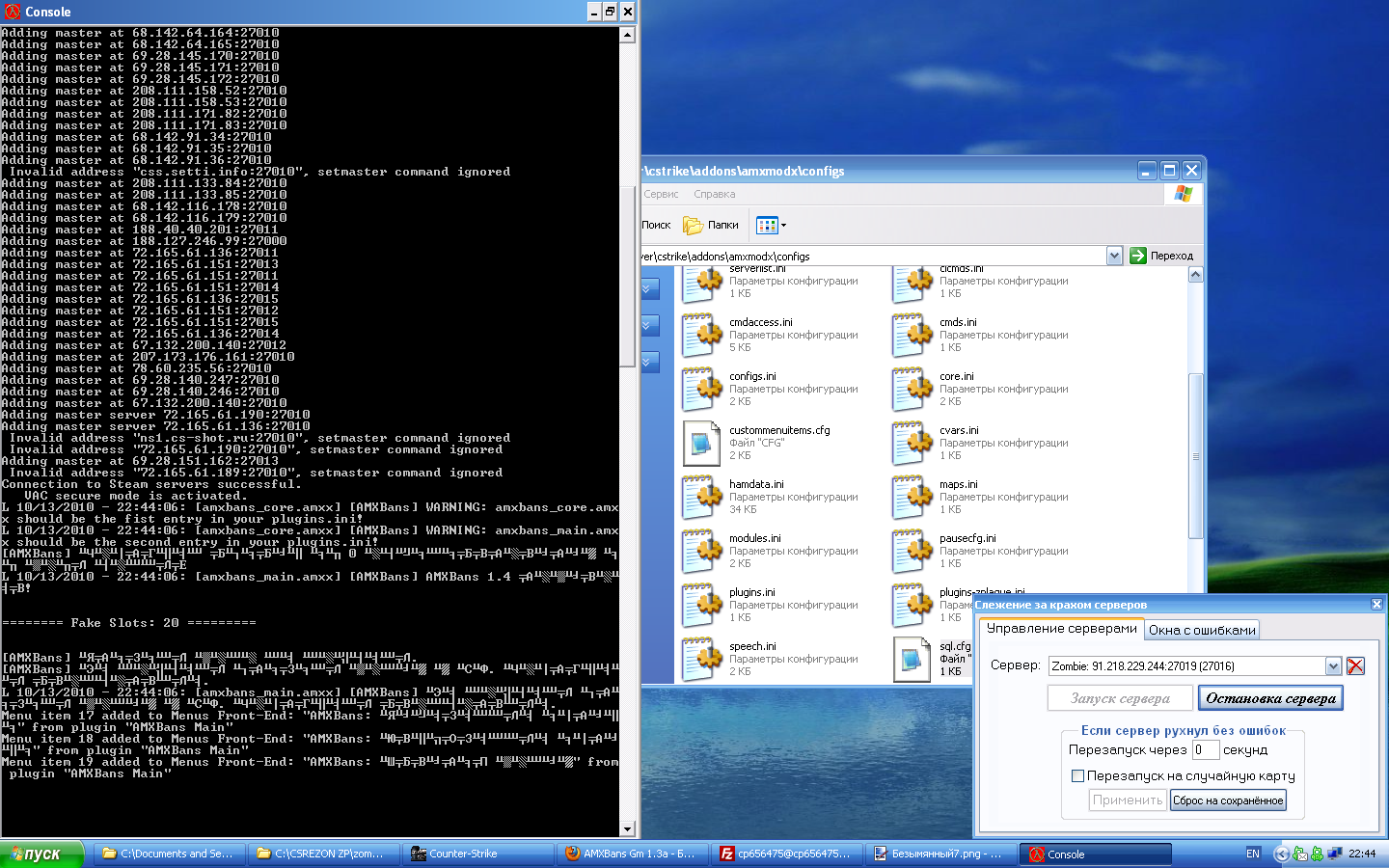
Task: Select the maps.ini file icon
Action: [913, 498]
